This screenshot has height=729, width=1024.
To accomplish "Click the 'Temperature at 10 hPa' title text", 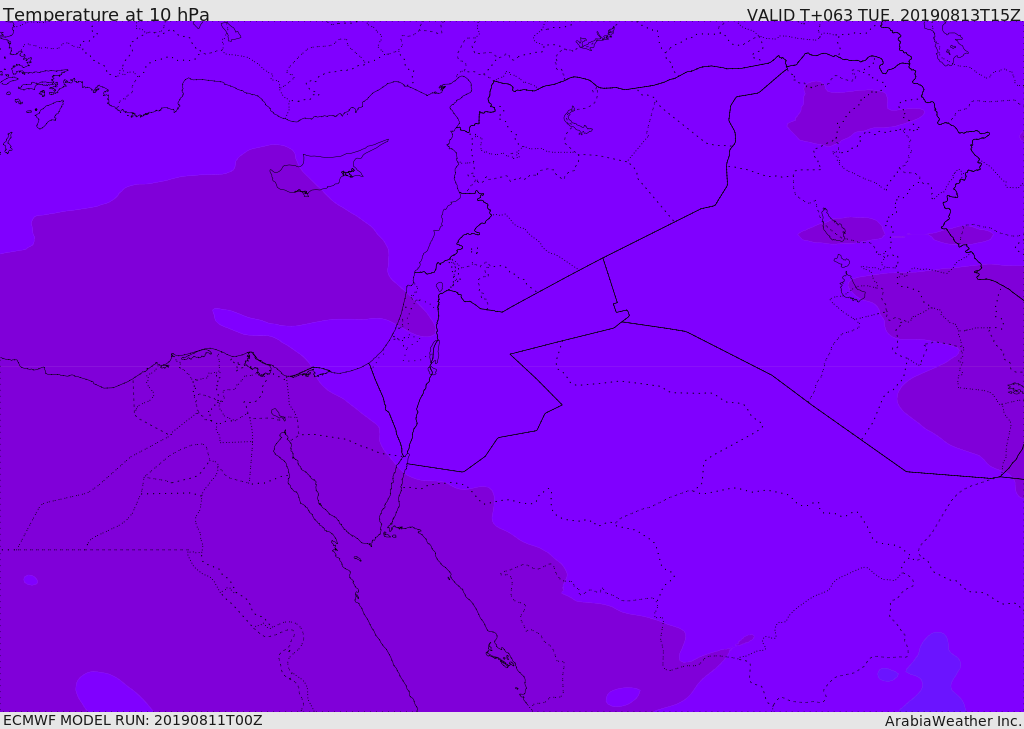I will (106, 14).
